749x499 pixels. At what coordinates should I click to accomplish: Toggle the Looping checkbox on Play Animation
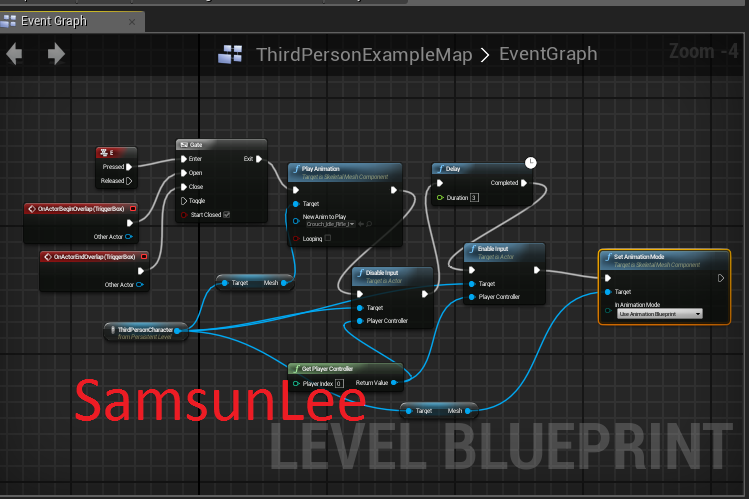[328, 238]
